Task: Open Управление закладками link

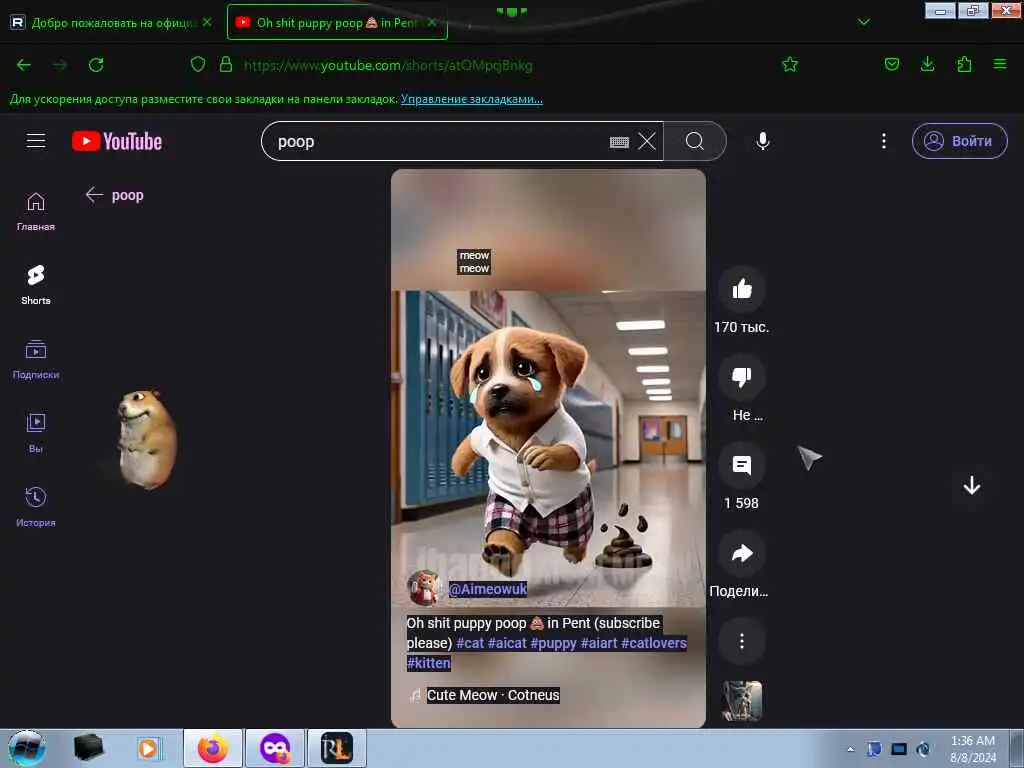Action: tap(472, 99)
